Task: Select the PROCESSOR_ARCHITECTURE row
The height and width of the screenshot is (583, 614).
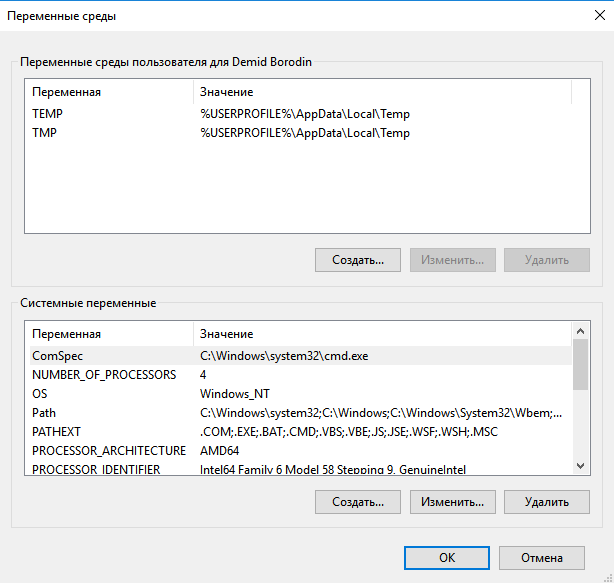Action: coord(108,450)
